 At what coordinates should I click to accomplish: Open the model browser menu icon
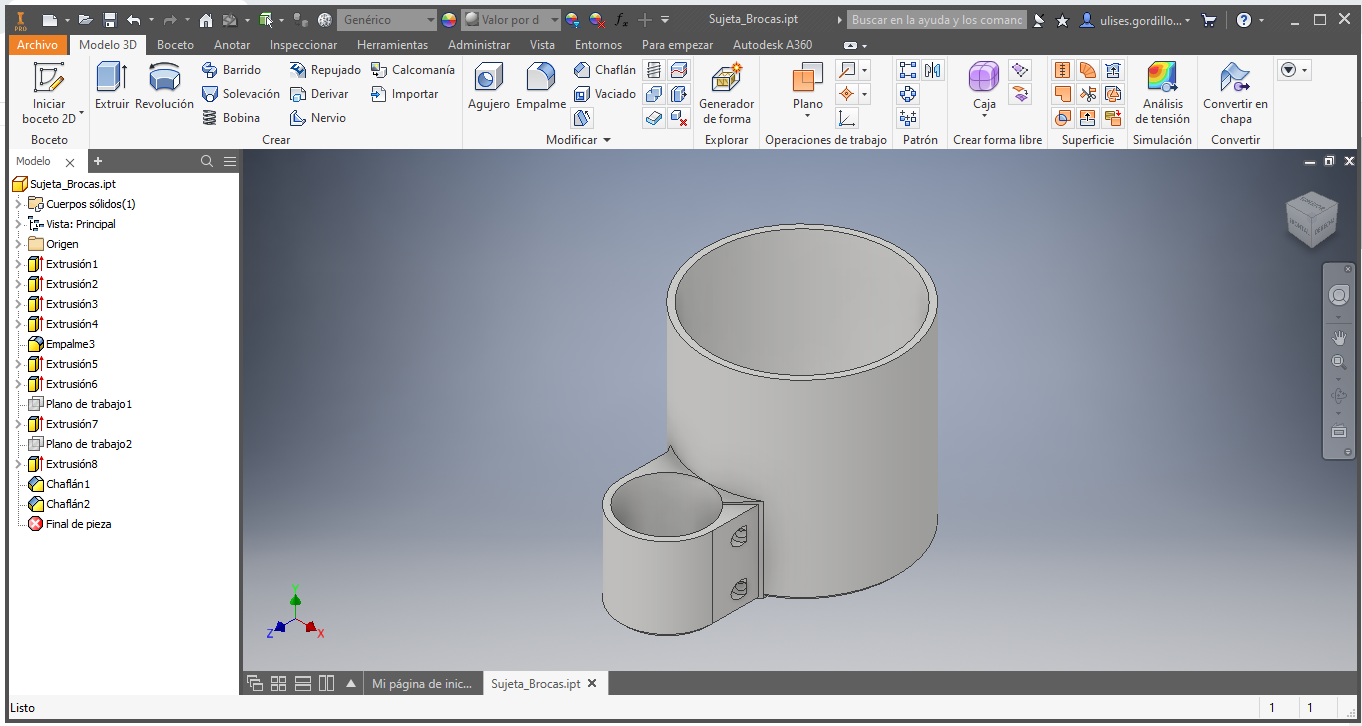click(x=230, y=161)
